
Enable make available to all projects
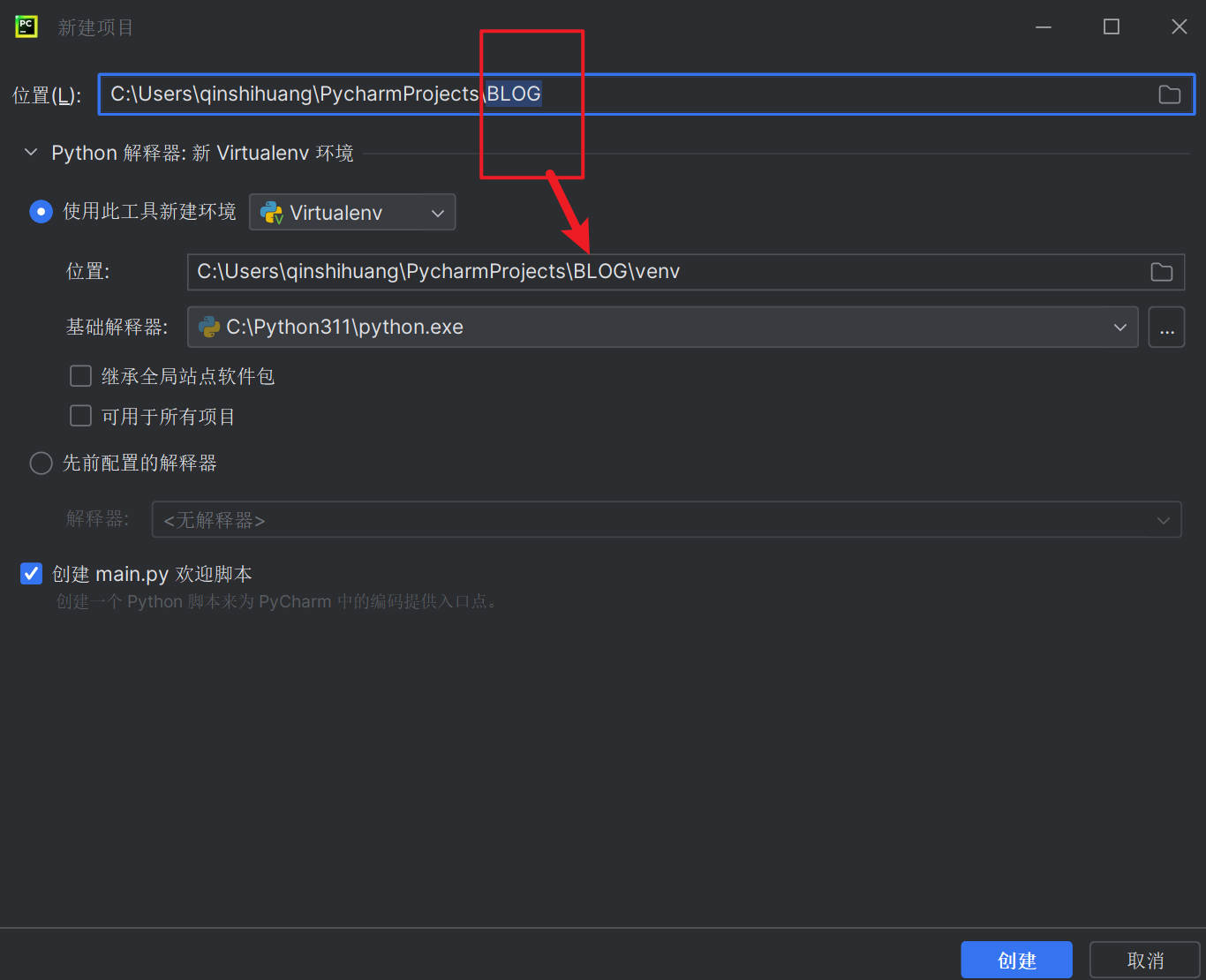point(80,416)
